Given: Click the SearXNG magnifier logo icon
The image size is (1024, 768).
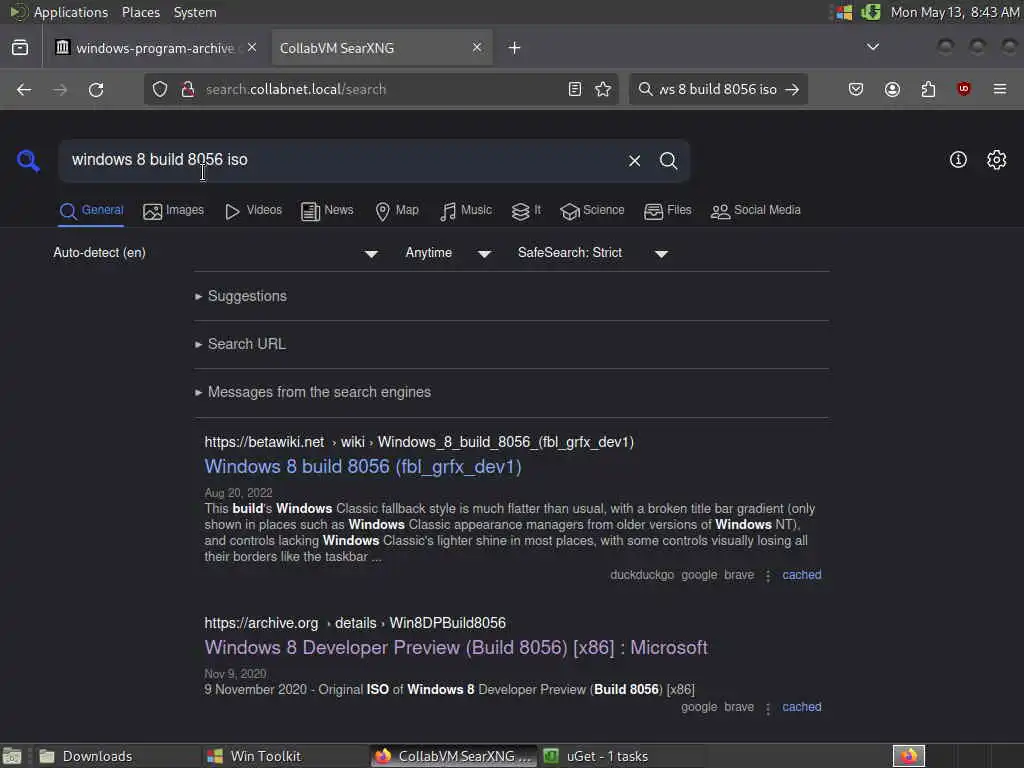Looking at the screenshot, I should [28, 160].
